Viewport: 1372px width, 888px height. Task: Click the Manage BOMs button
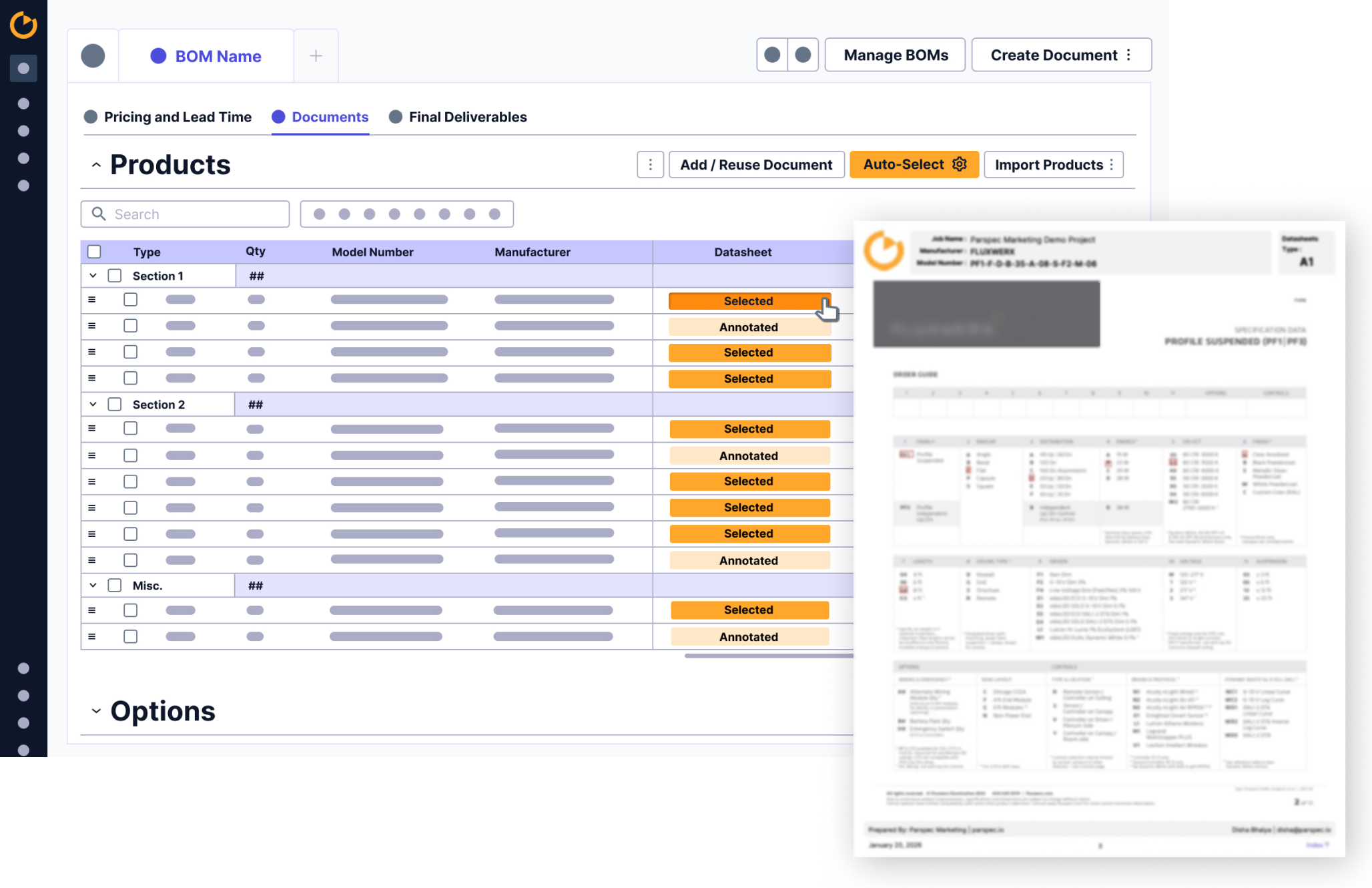[x=895, y=55]
